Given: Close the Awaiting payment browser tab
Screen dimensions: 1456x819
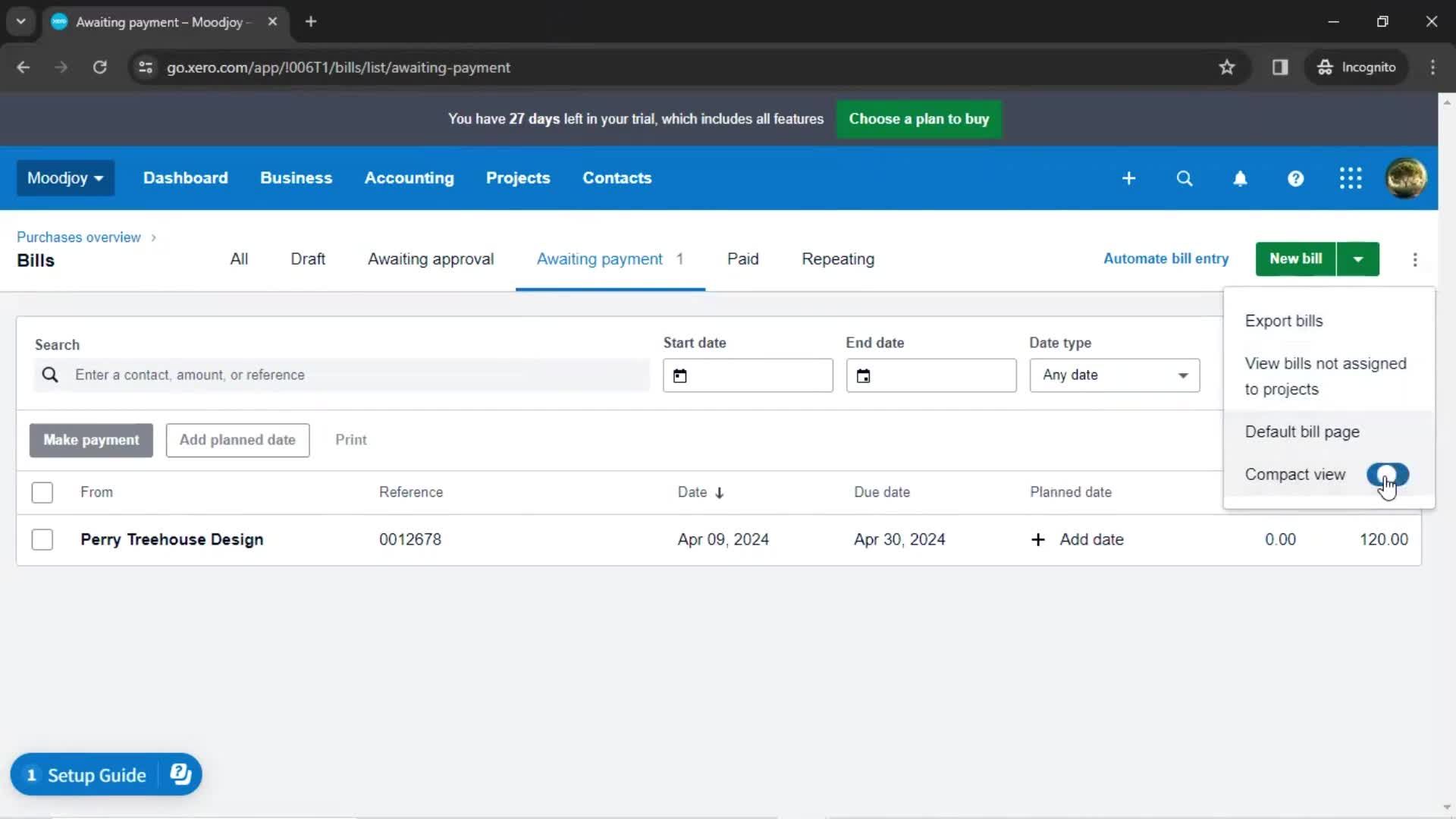Looking at the screenshot, I should pos(272,21).
